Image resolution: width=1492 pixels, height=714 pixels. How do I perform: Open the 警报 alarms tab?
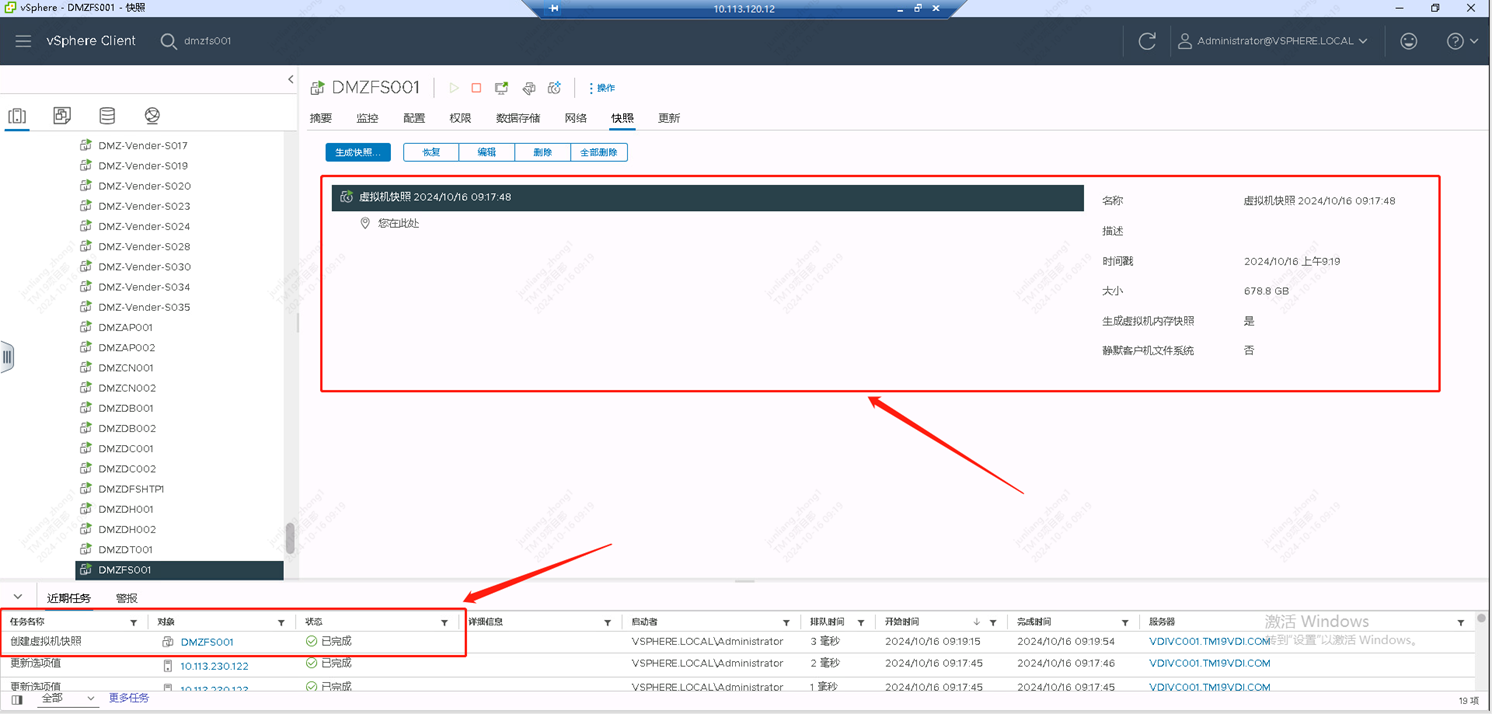click(x=127, y=598)
